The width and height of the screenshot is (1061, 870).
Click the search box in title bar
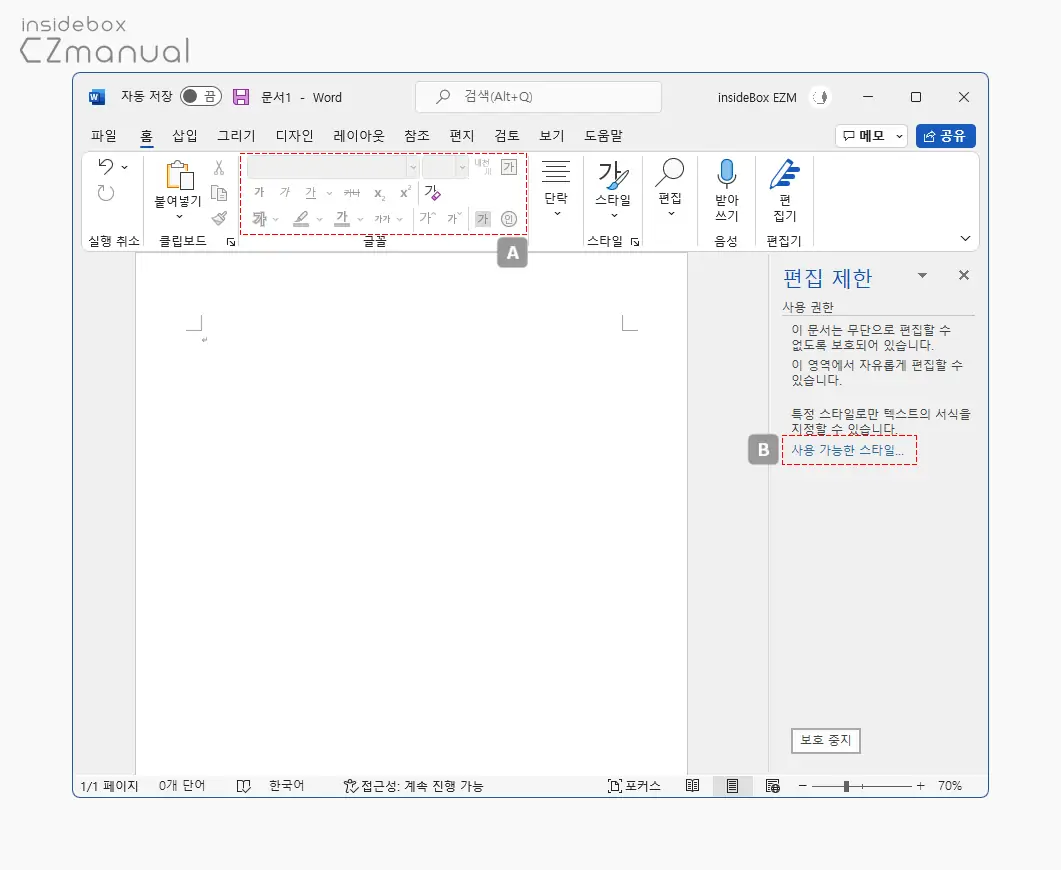point(538,97)
